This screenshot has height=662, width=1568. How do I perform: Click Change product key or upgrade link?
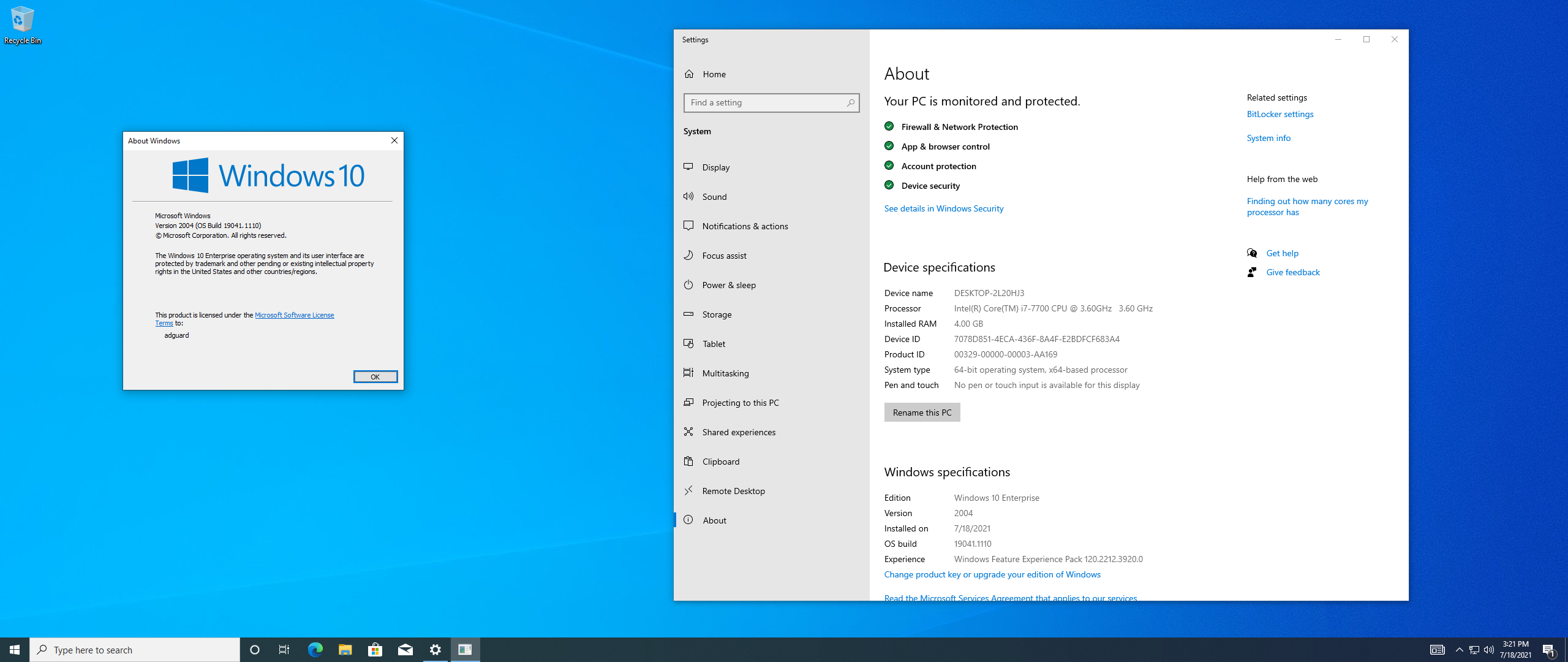992,574
